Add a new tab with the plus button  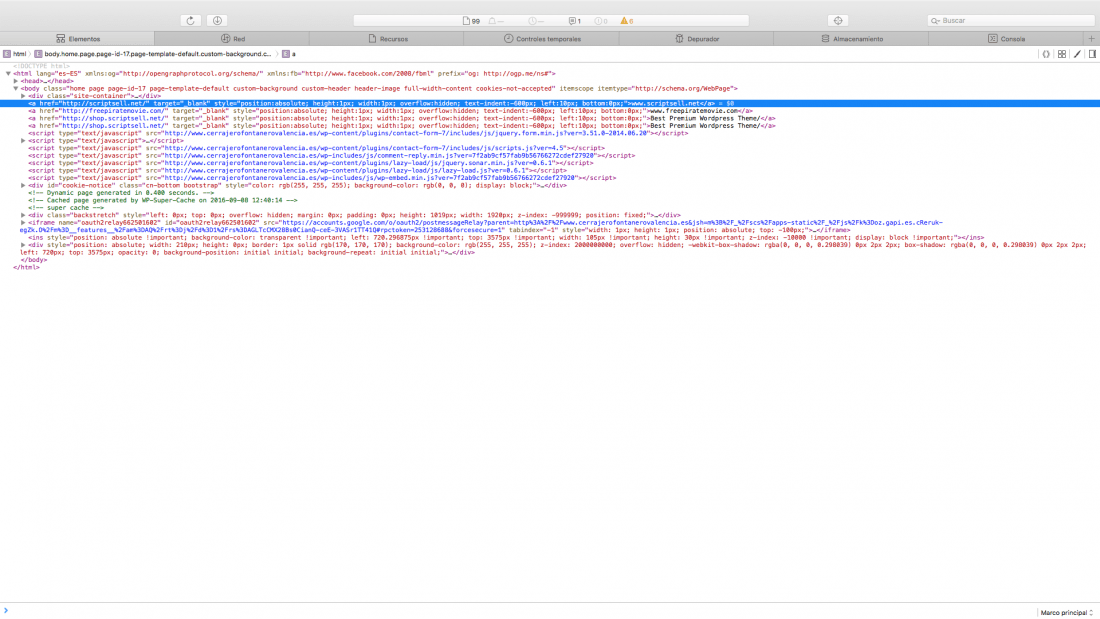coord(1091,39)
